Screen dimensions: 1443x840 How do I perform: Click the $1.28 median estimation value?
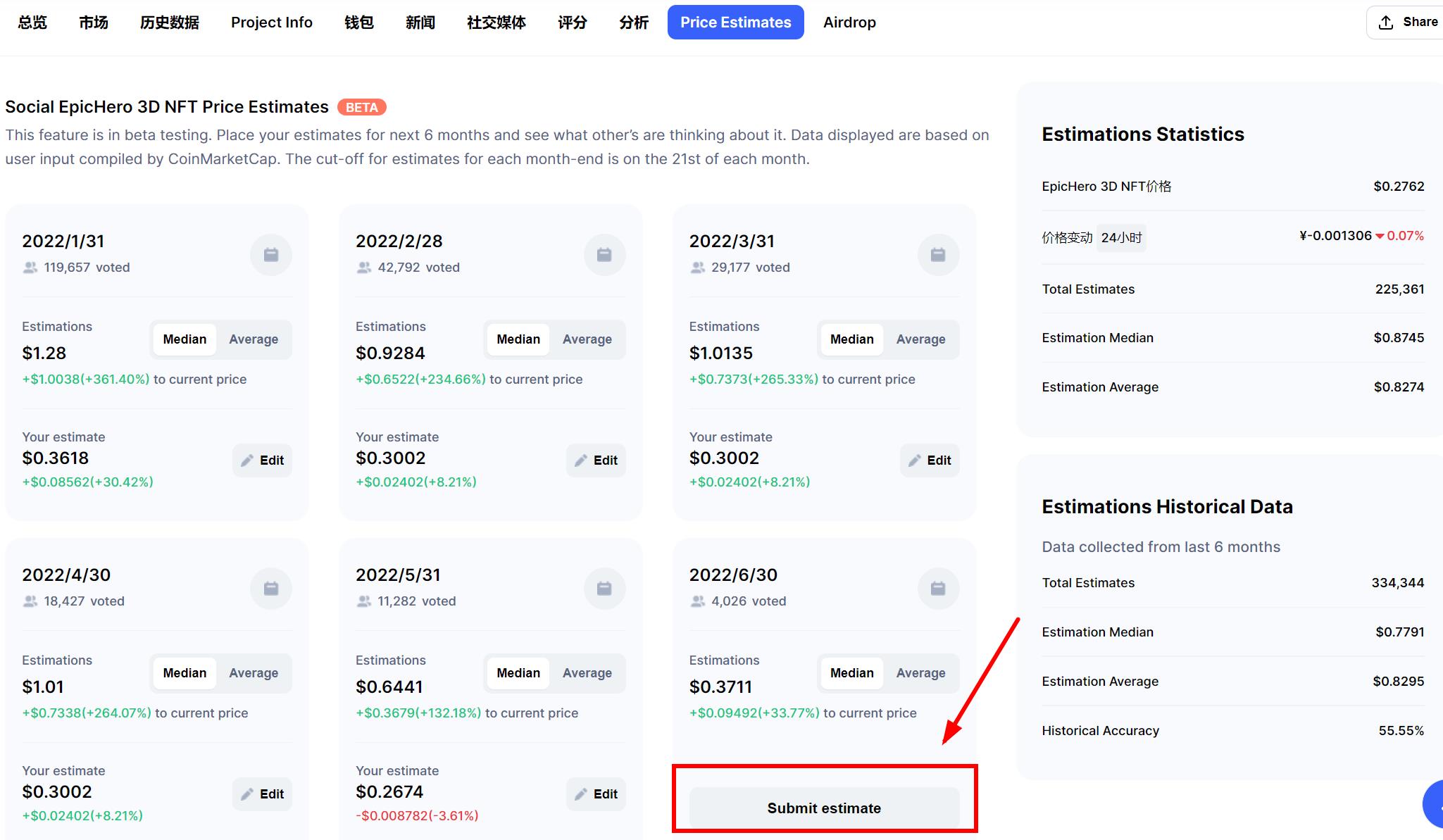44,353
